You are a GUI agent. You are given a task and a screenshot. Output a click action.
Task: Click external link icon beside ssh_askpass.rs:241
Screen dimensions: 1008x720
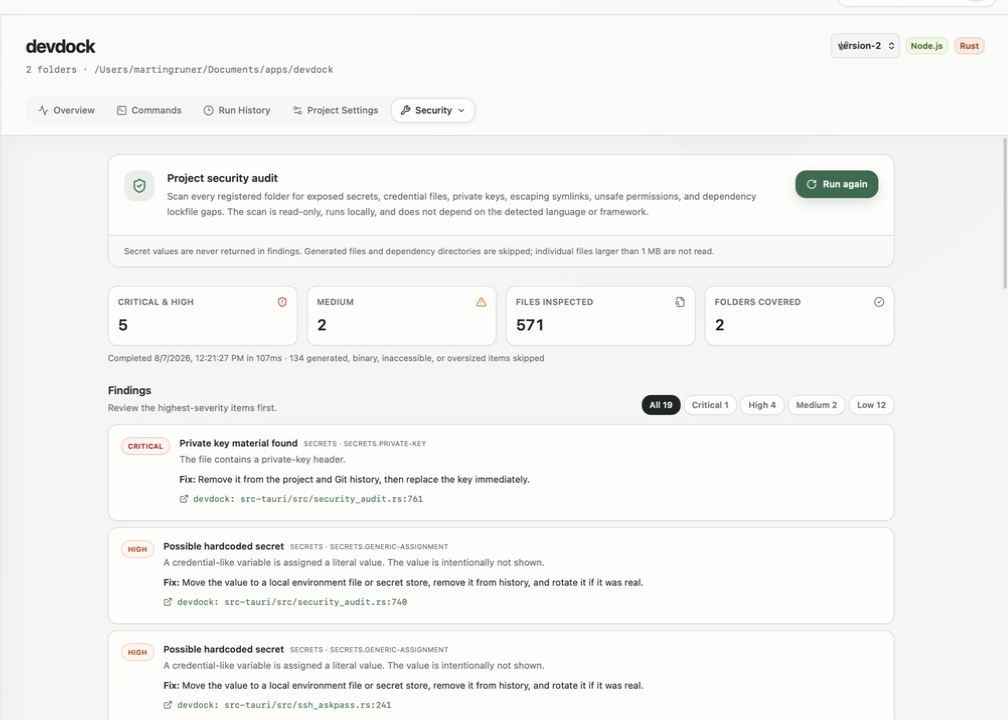point(168,705)
